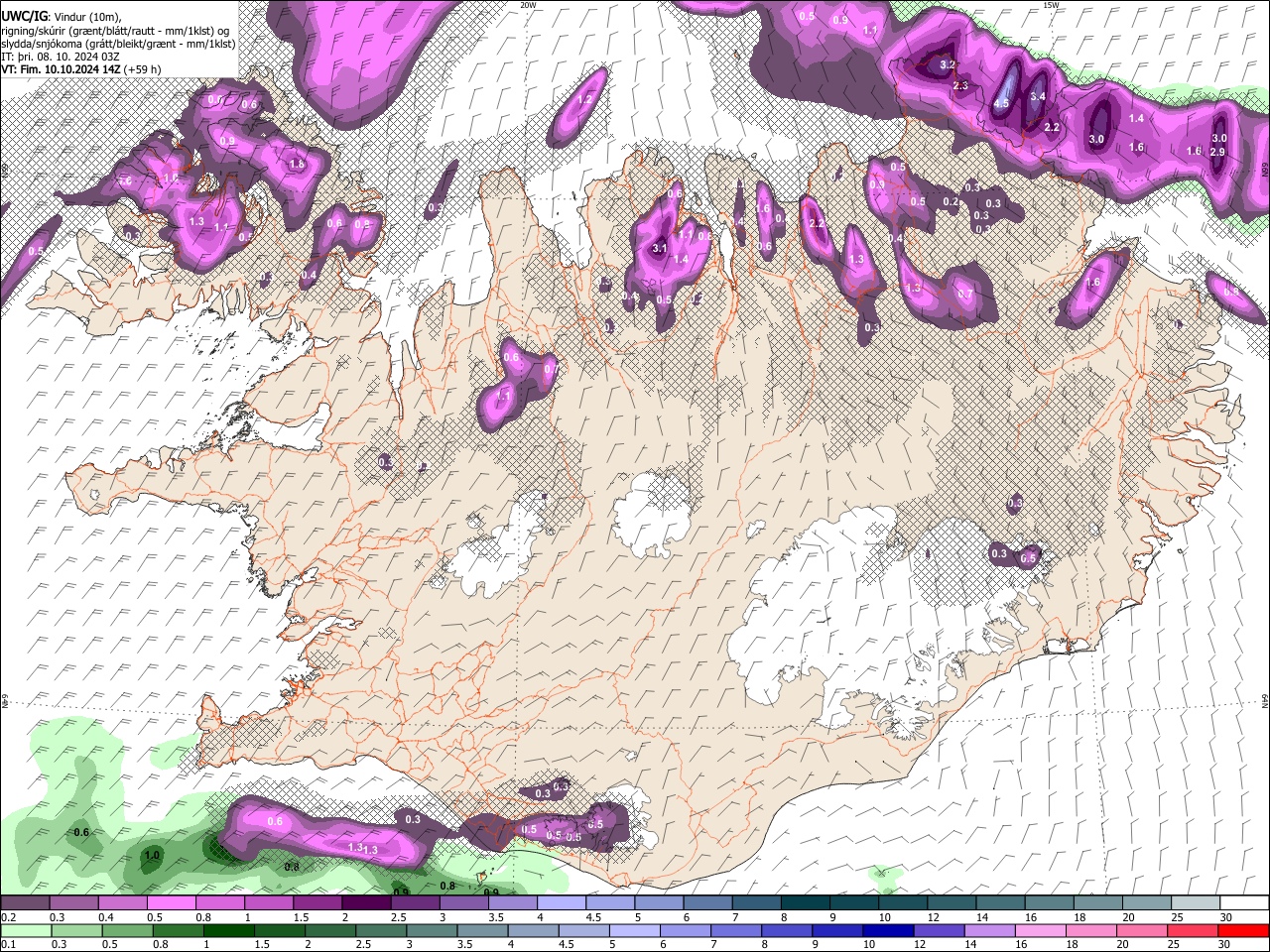Click the 3.2 precipitation value on the map

tap(947, 64)
